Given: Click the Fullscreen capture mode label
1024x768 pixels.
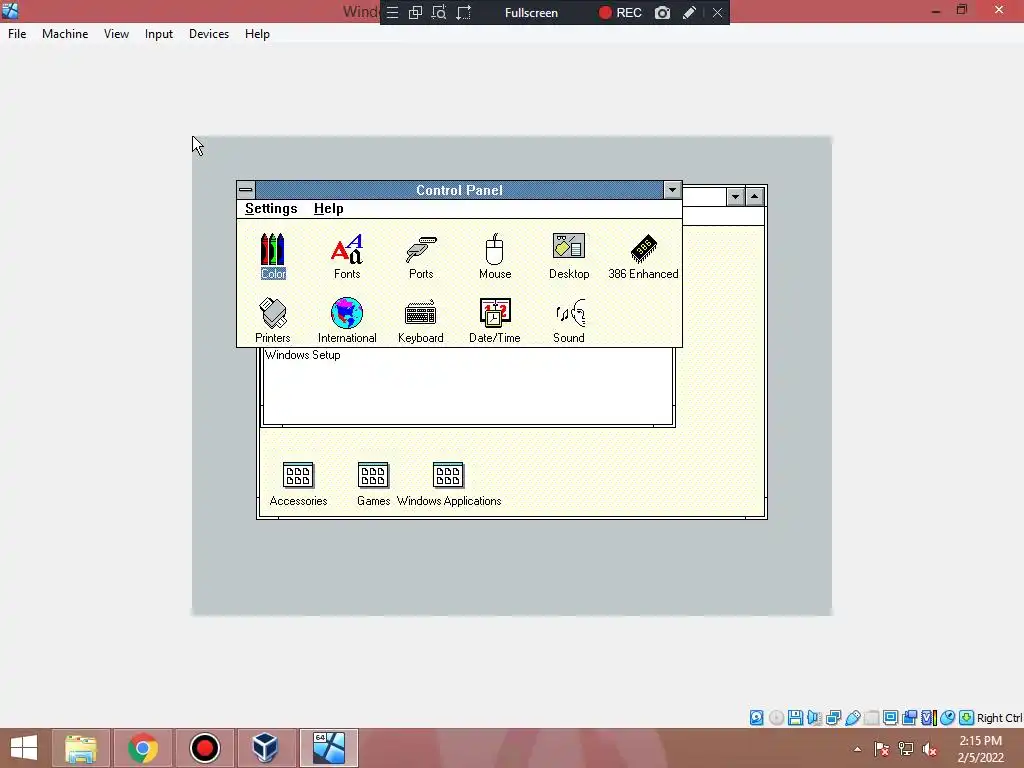Looking at the screenshot, I should click(531, 12).
